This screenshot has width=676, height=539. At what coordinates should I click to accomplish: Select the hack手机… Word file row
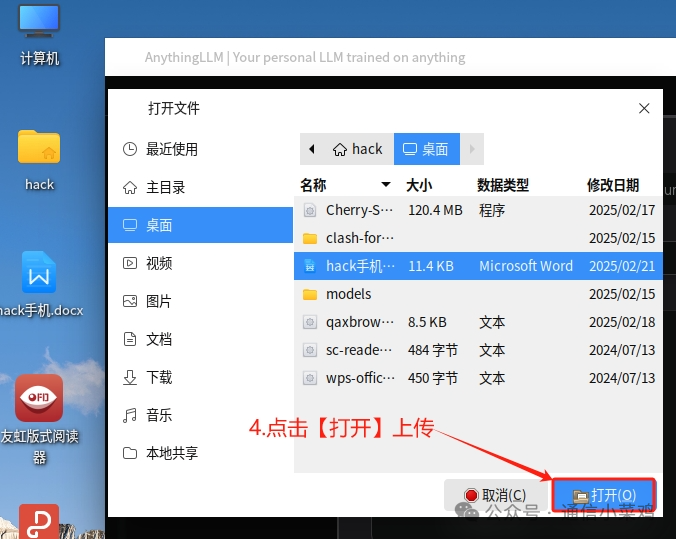[478, 266]
